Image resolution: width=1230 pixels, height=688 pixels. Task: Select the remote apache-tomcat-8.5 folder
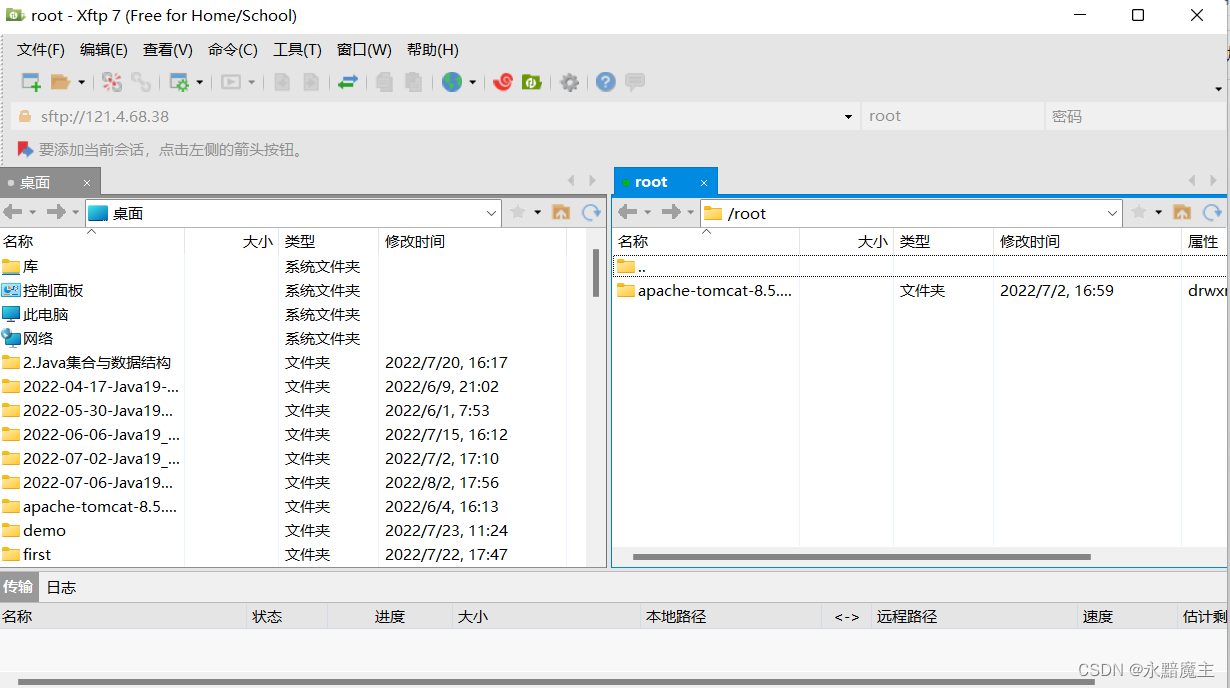coord(714,291)
